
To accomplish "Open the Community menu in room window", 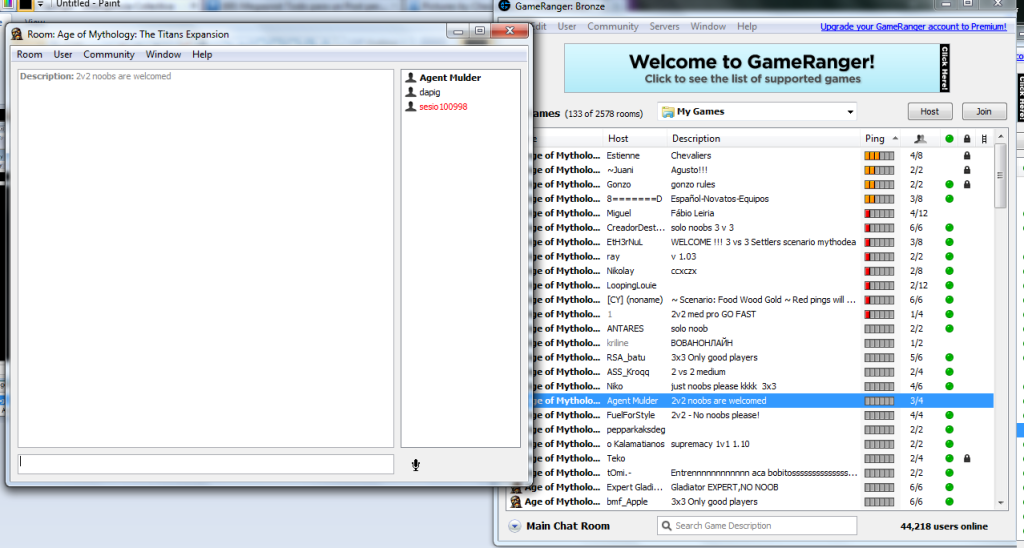I will pos(108,54).
